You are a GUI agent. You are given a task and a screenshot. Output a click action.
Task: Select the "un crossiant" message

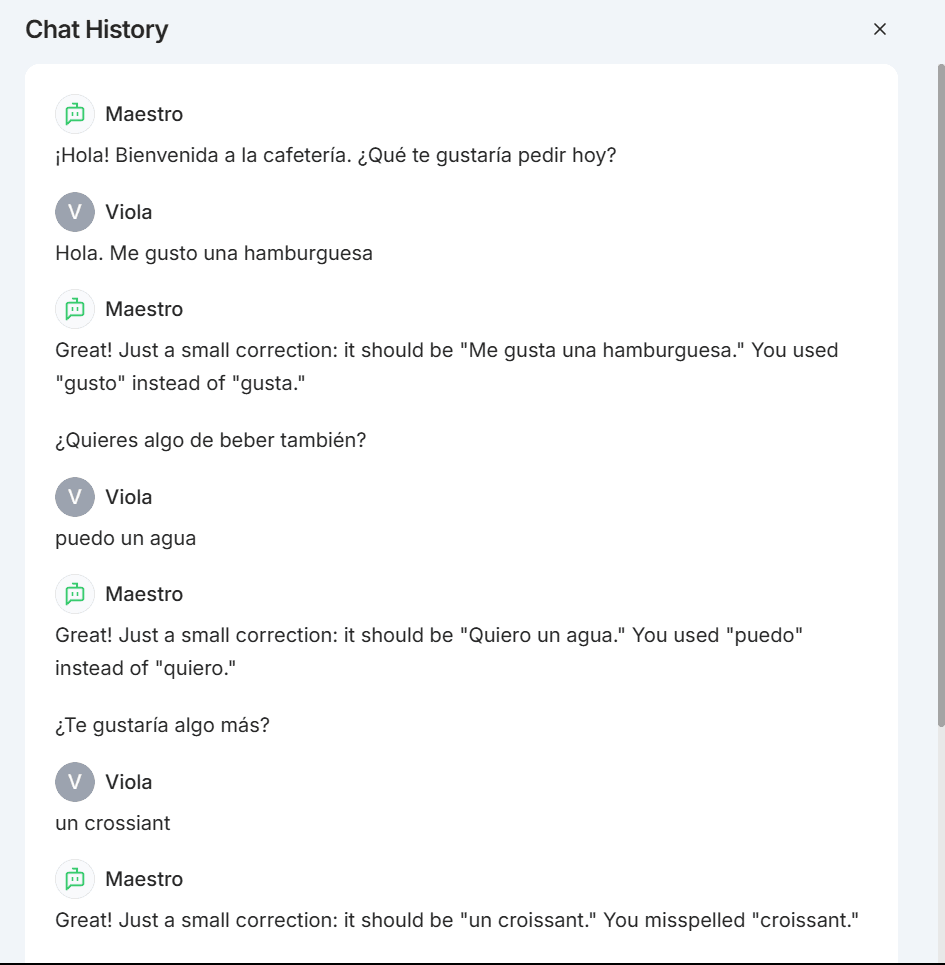point(113,823)
